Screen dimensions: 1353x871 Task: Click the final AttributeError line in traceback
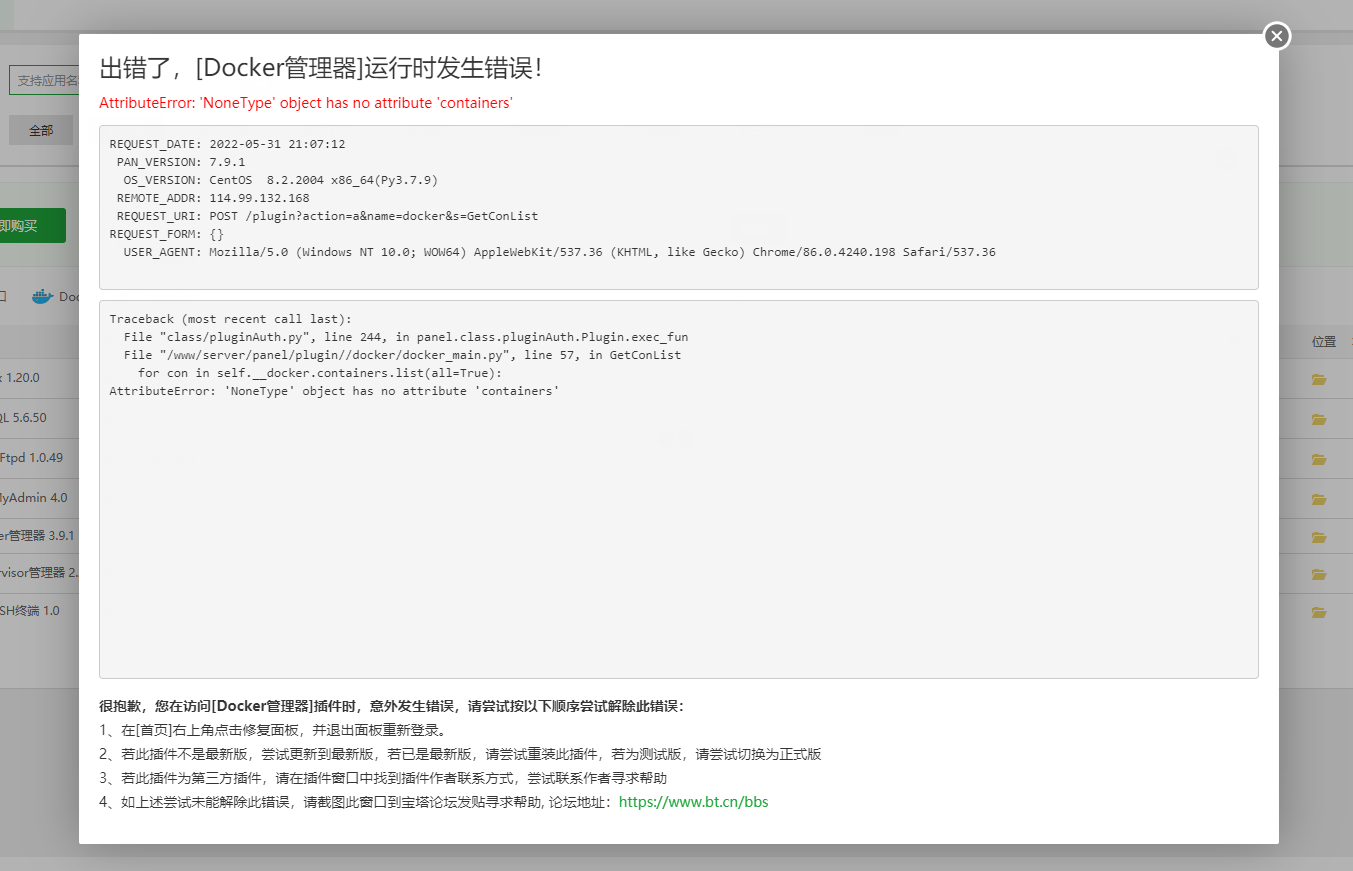tap(334, 391)
